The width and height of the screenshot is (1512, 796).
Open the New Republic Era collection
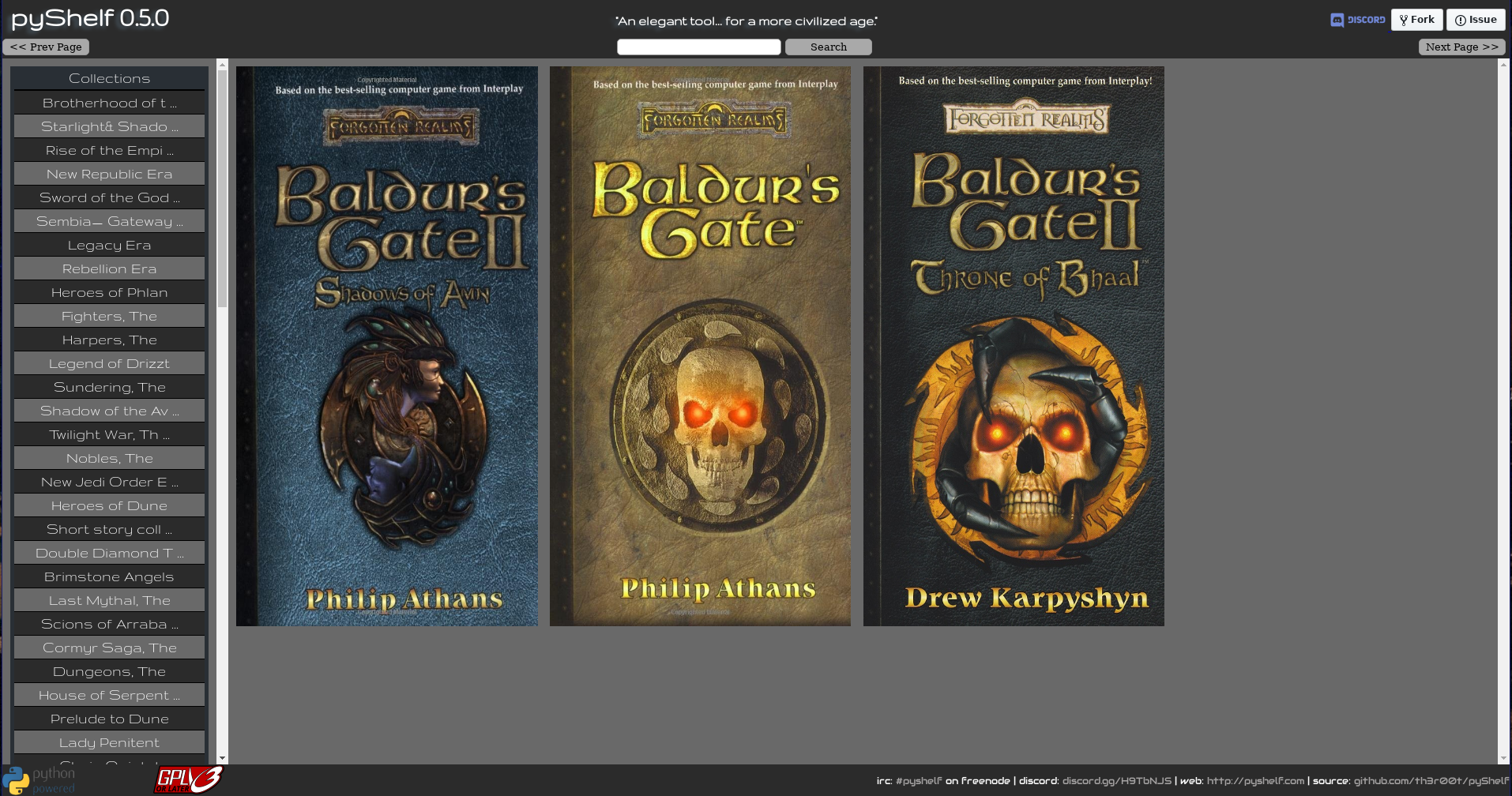[x=109, y=174]
